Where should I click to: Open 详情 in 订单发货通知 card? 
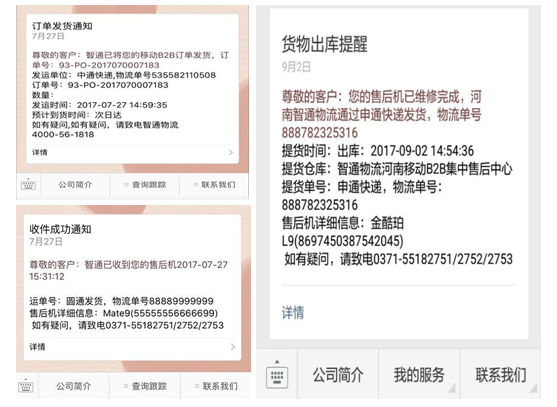pos(39,152)
